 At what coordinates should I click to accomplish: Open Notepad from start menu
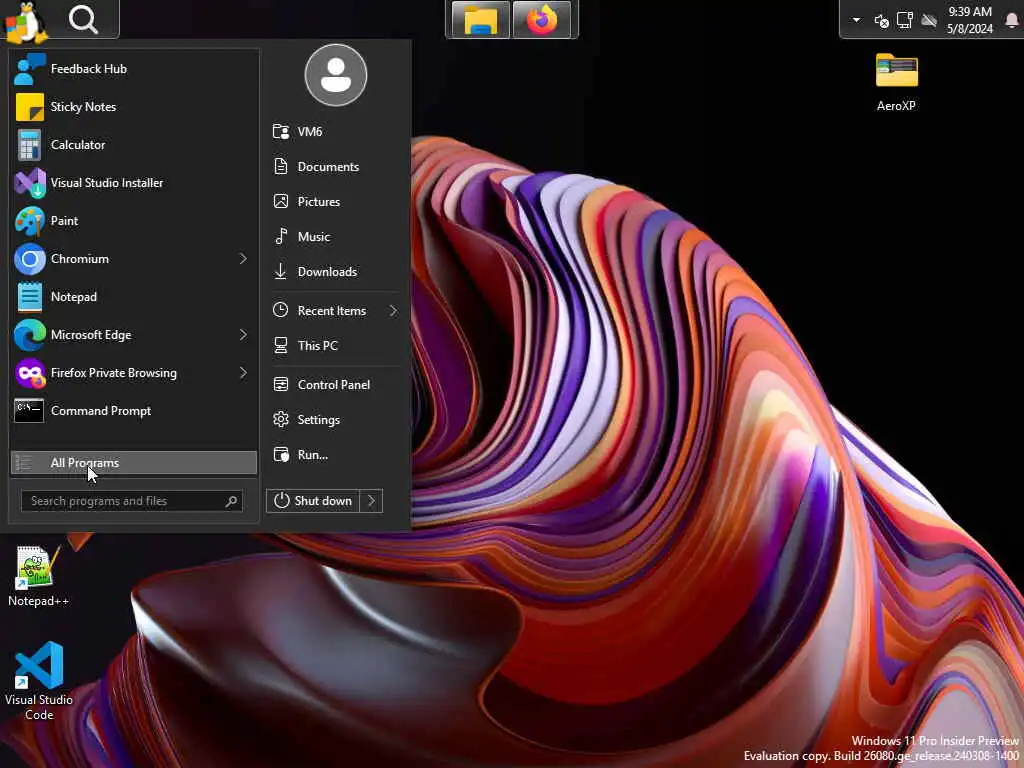[134, 296]
